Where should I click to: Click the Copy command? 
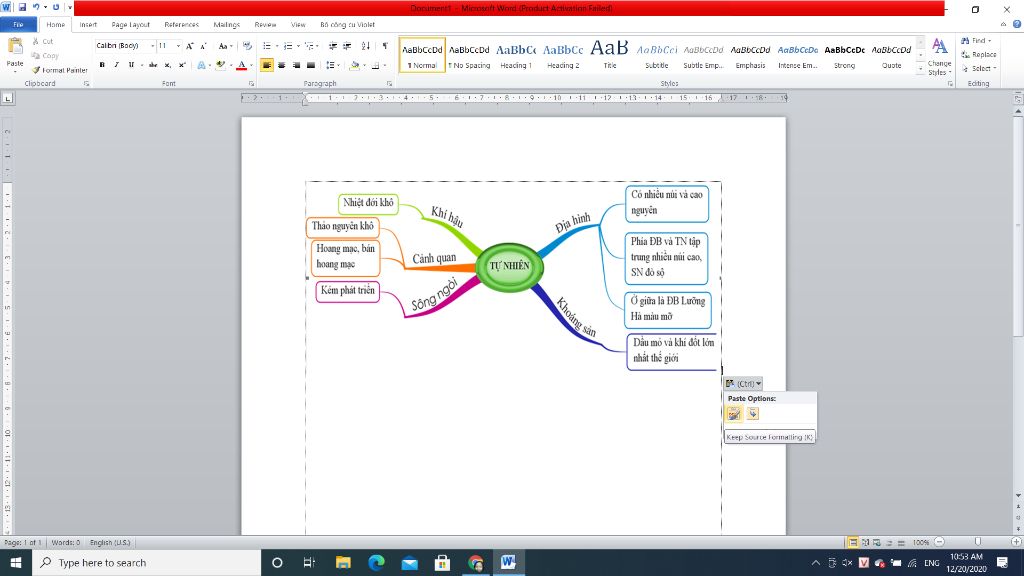click(45, 56)
